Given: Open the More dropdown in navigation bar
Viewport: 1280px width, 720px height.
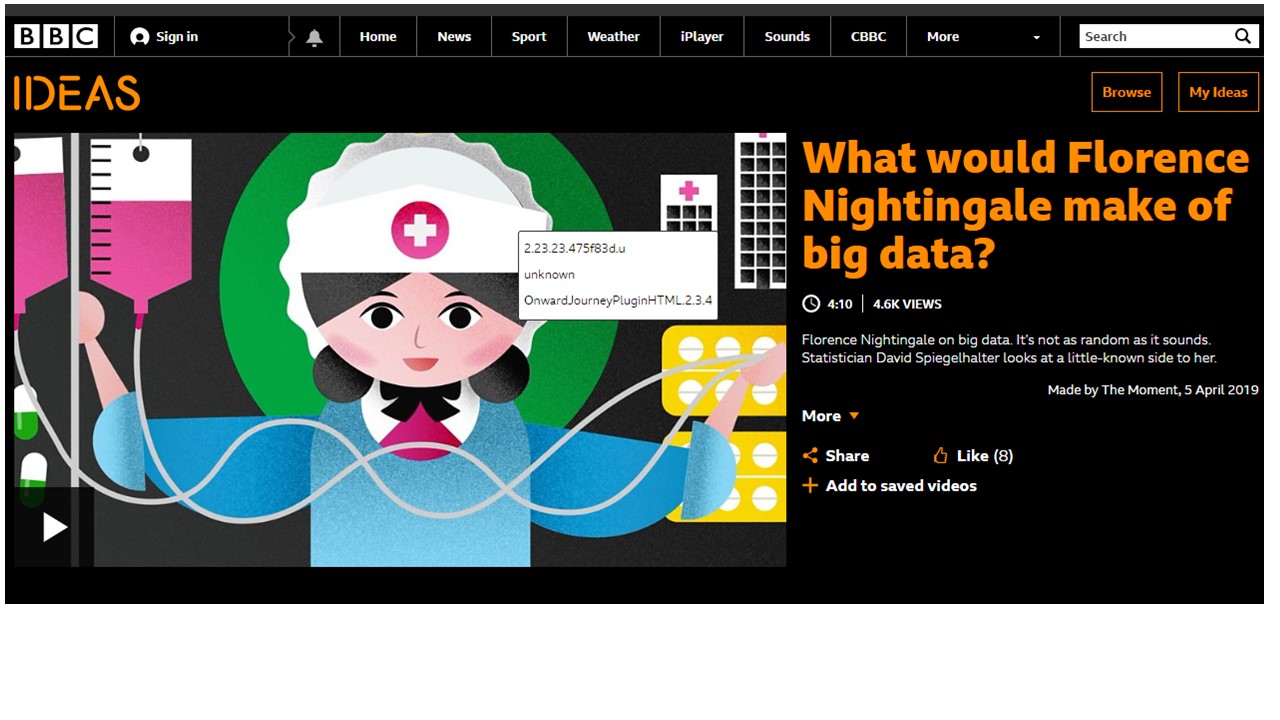Looking at the screenshot, I should tap(1036, 37).
